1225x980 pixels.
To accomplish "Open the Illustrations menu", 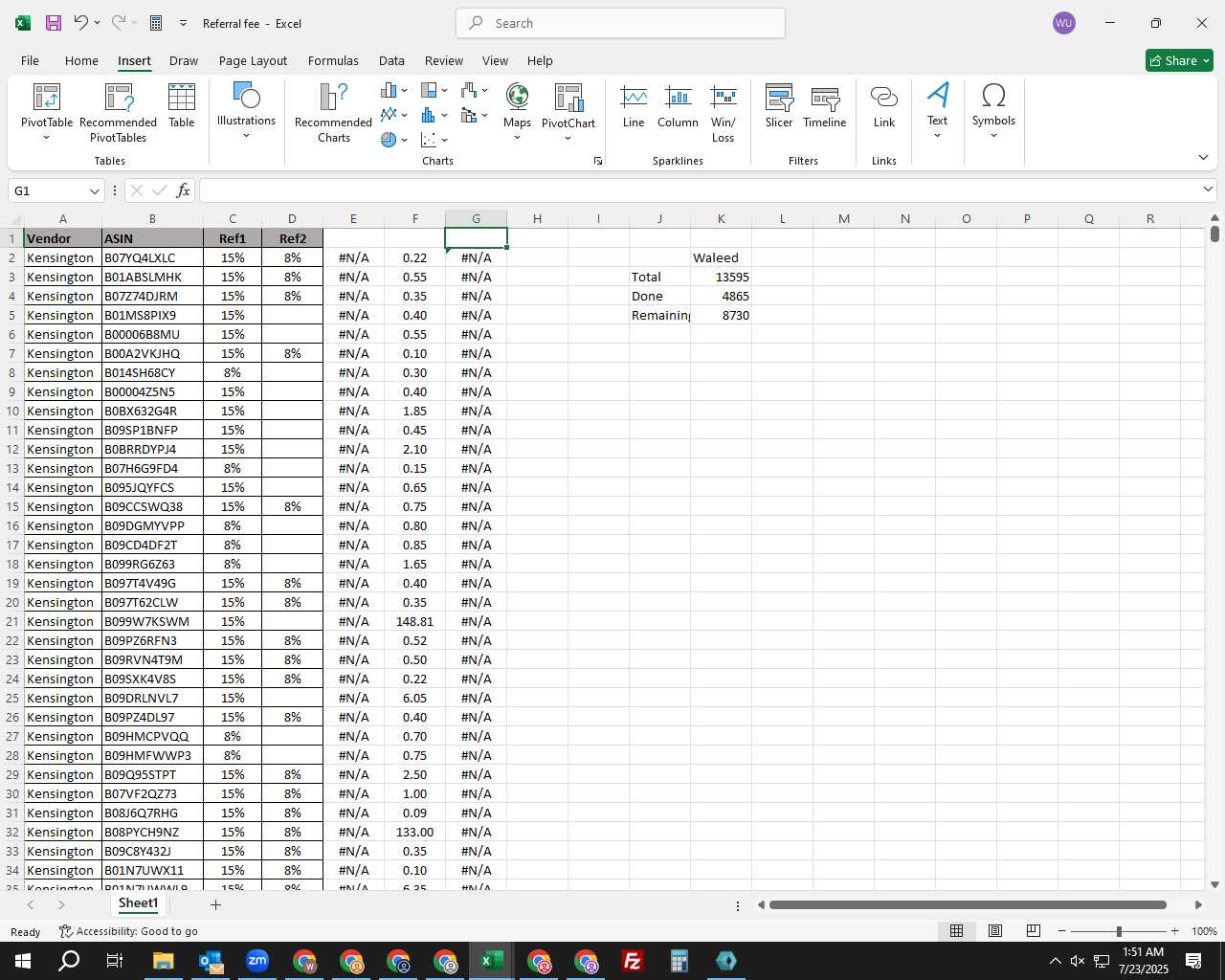I will [246, 110].
